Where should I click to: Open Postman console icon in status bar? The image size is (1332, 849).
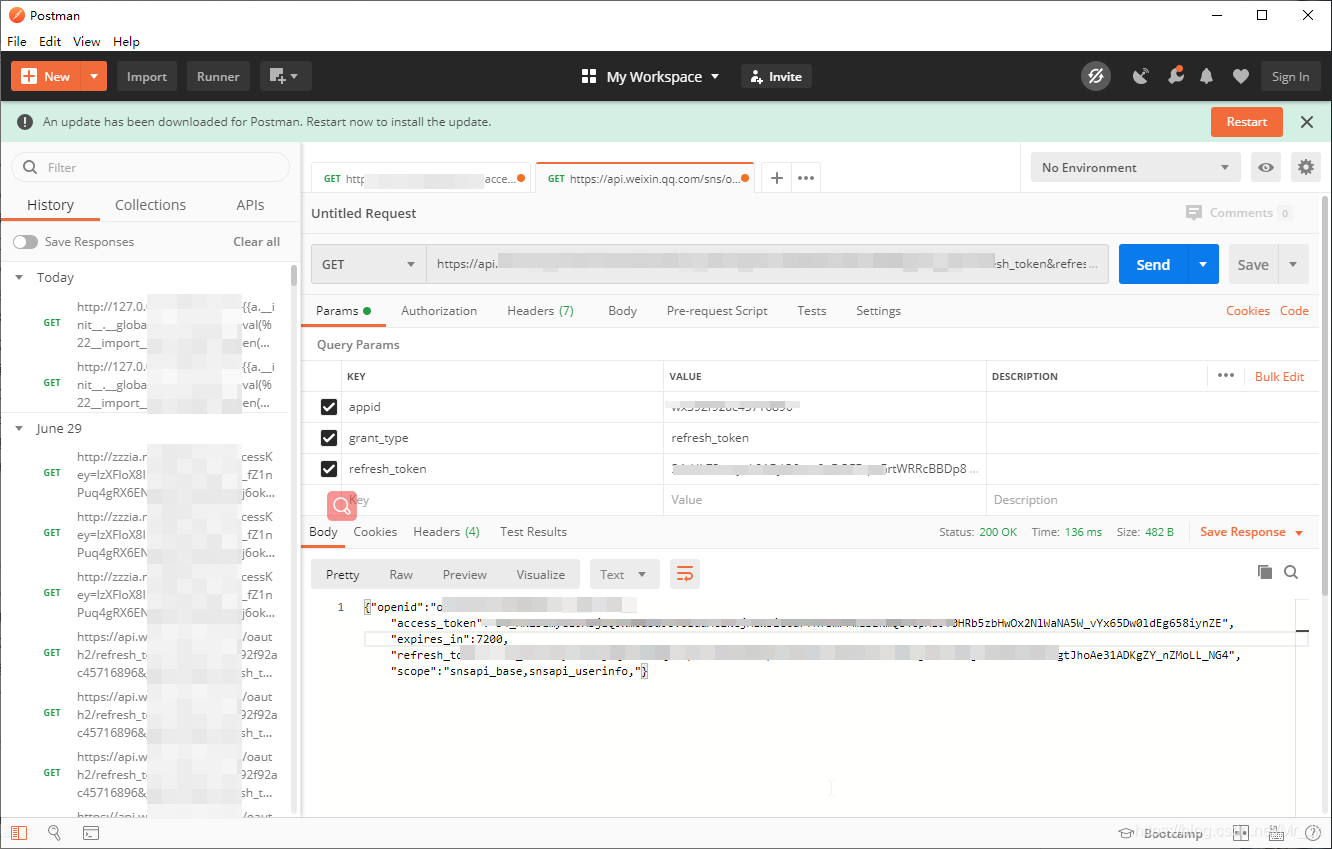pyautogui.click(x=90, y=832)
